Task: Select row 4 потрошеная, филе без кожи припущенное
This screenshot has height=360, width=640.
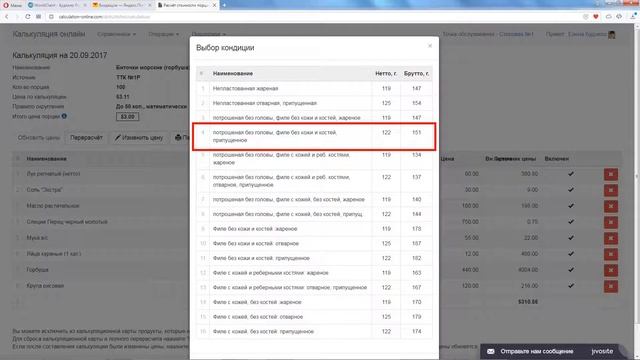Action: point(314,136)
